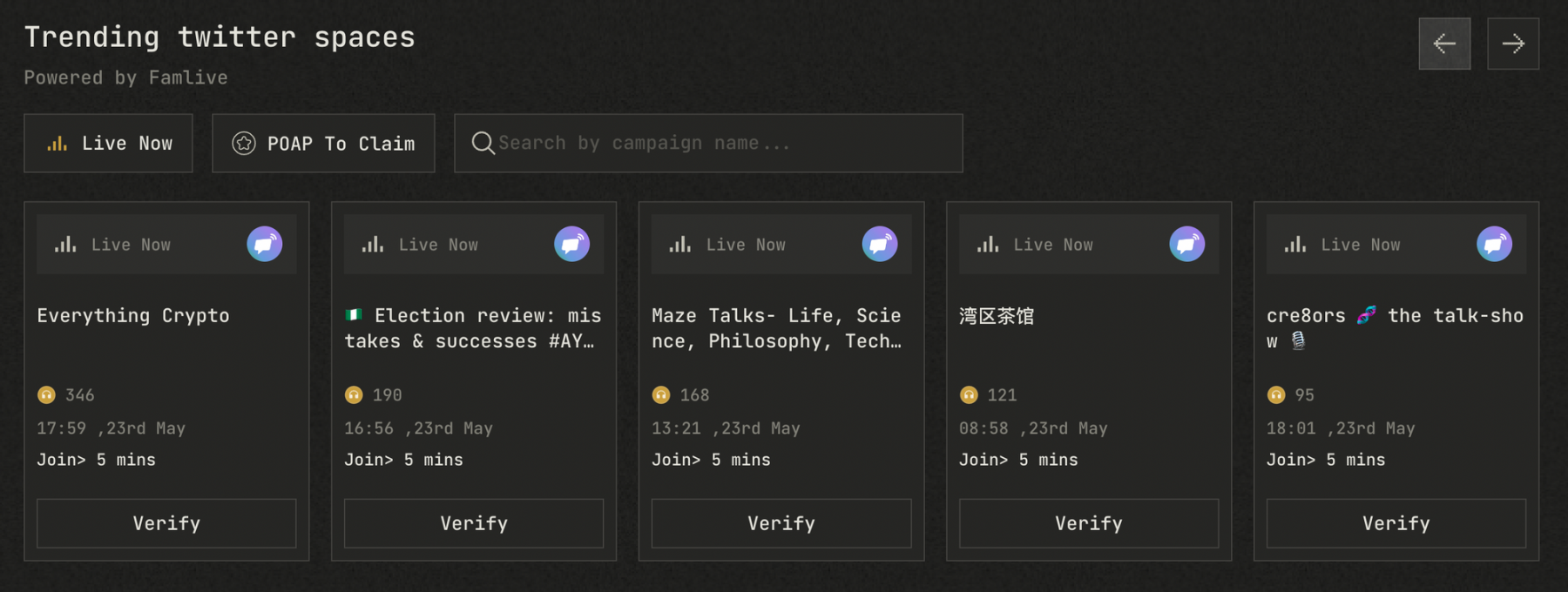
Task: Click chat icon on Maze Talks card
Action: [880, 245]
